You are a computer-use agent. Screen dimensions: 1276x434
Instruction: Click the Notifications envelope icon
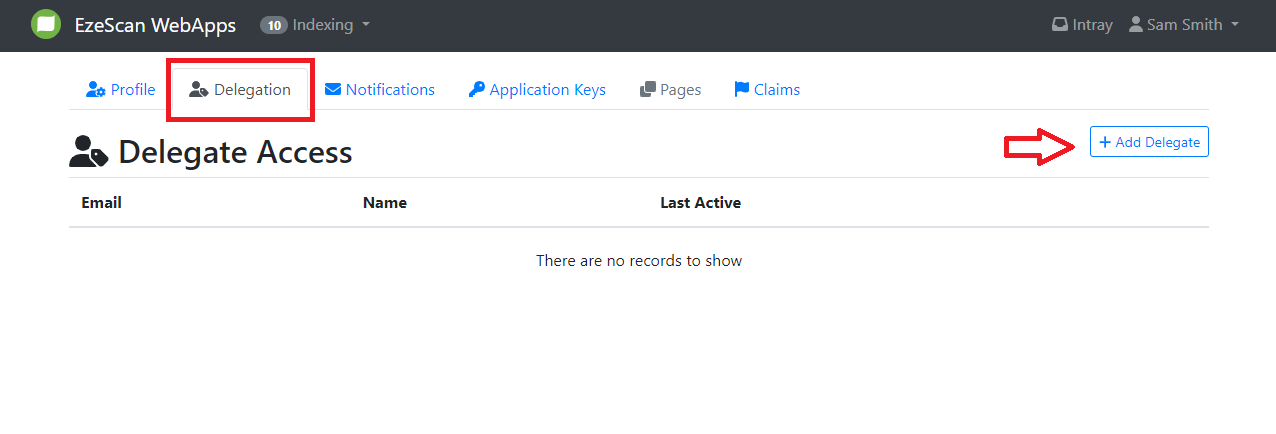(333, 90)
